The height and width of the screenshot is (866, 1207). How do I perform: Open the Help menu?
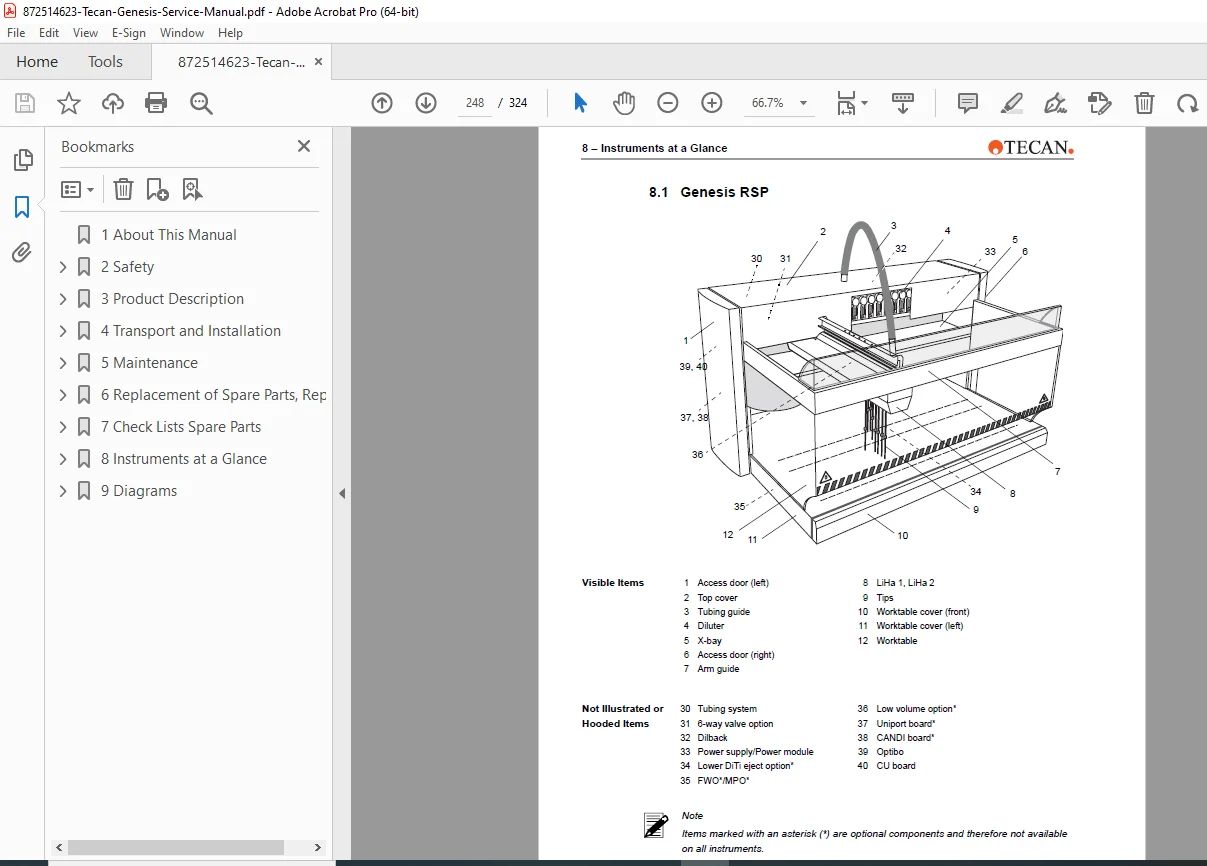pyautogui.click(x=231, y=33)
